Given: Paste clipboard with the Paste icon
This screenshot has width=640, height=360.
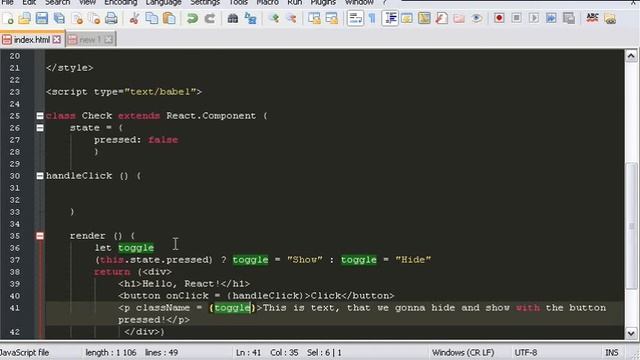Looking at the screenshot, I should coord(169,18).
